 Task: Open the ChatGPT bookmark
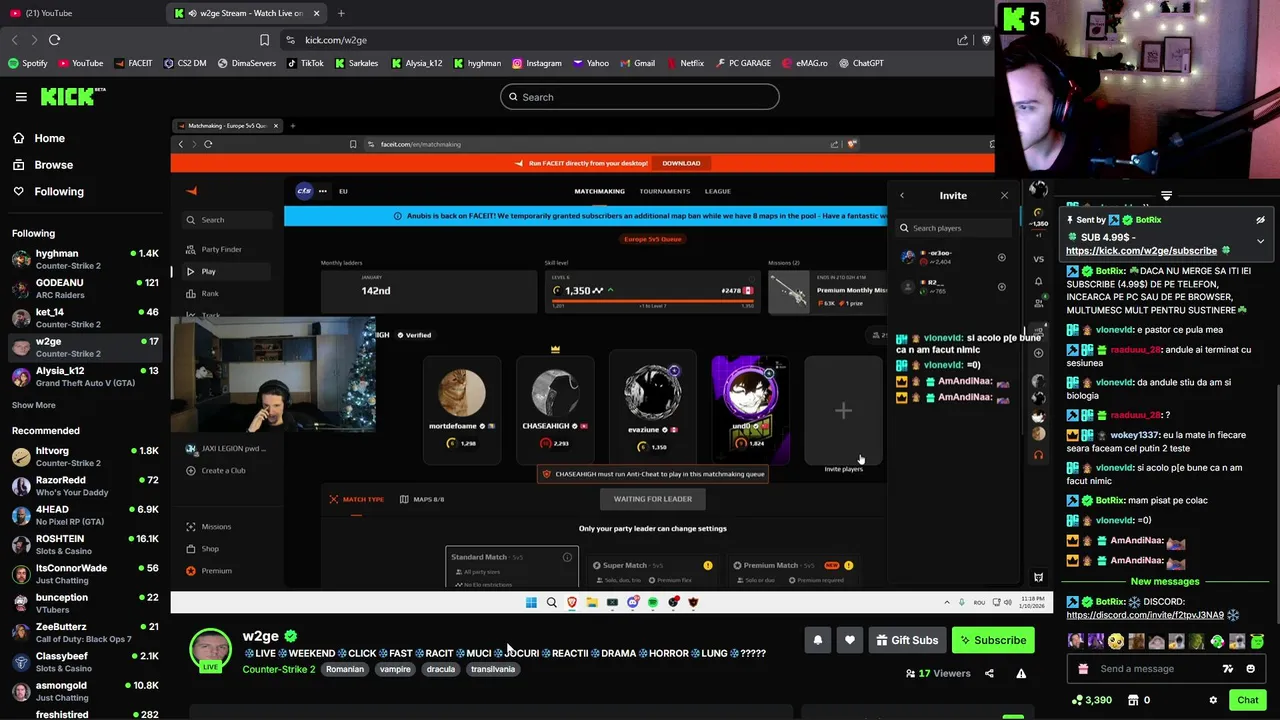(861, 63)
